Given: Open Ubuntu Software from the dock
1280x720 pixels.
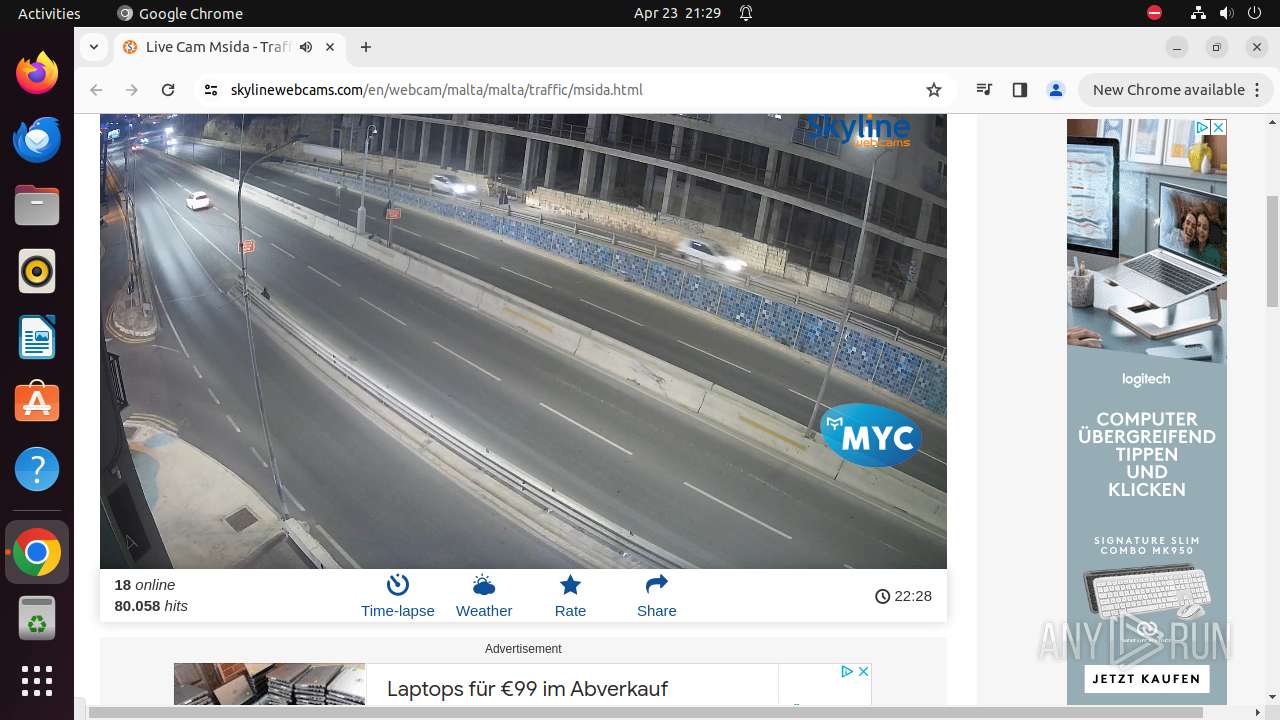Looking at the screenshot, I should (37, 403).
